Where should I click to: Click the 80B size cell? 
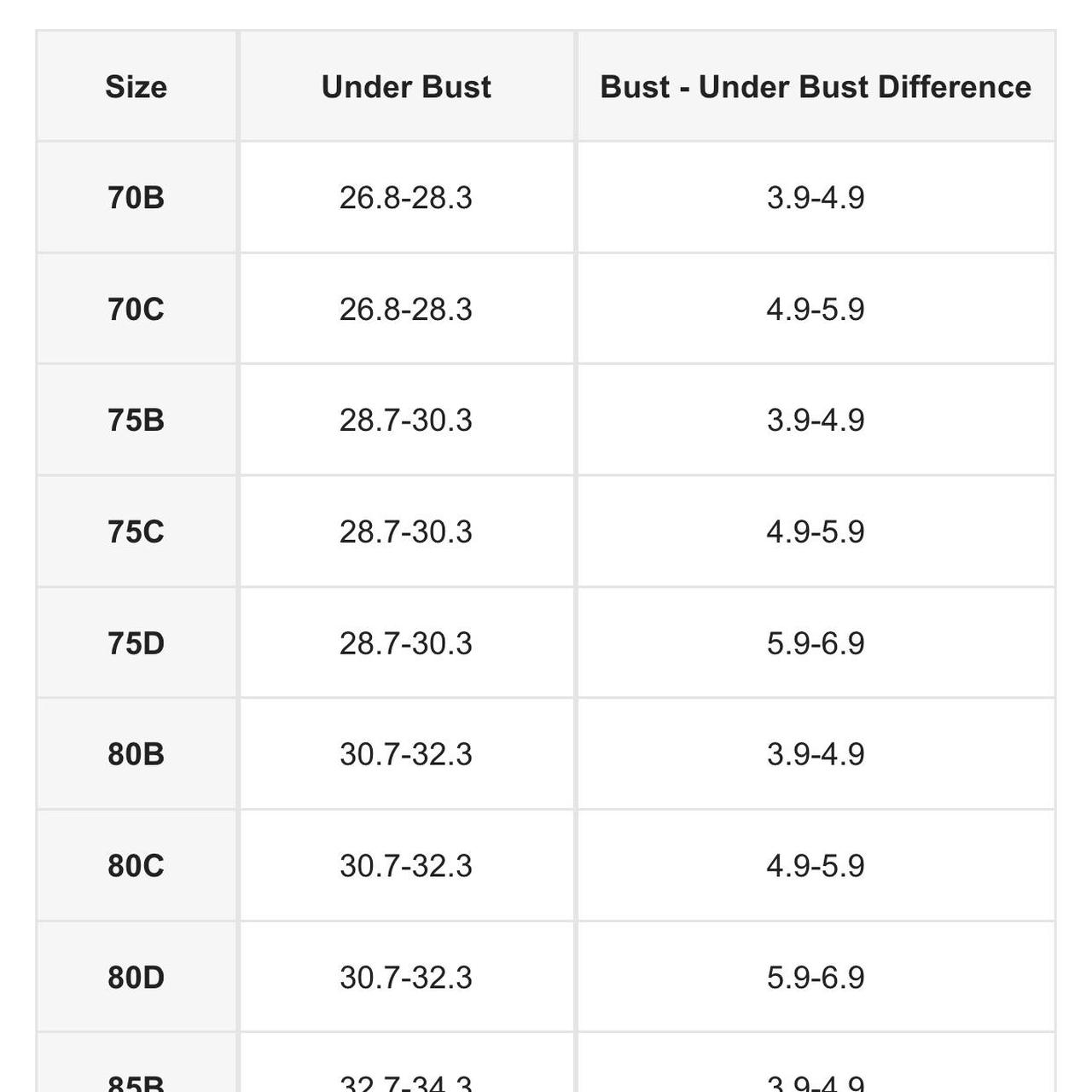(x=136, y=754)
